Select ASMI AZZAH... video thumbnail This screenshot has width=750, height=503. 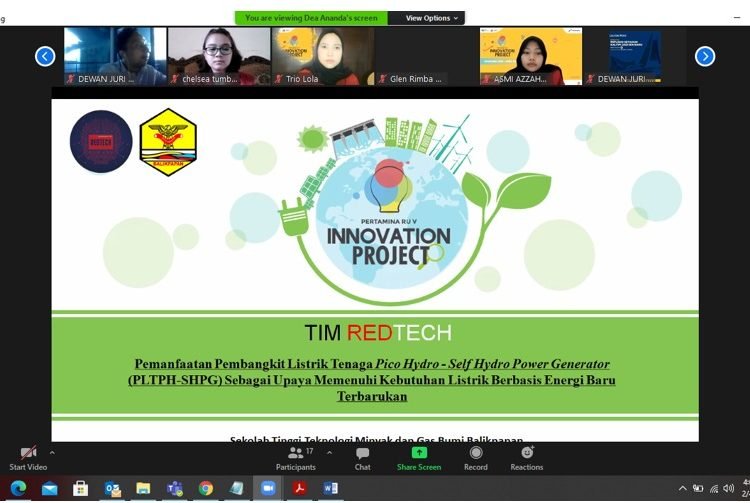click(531, 56)
